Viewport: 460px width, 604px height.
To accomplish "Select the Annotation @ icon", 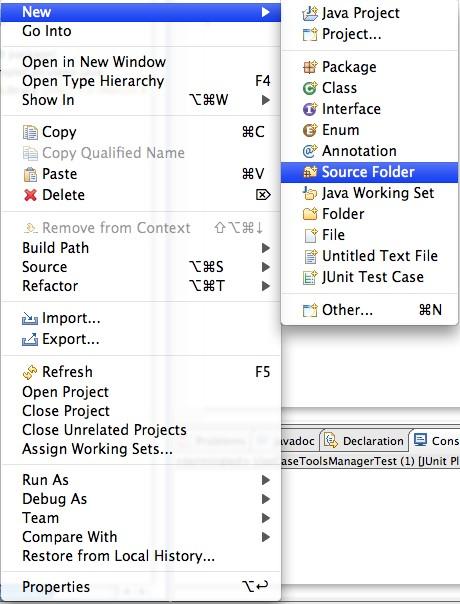I will click(310, 151).
